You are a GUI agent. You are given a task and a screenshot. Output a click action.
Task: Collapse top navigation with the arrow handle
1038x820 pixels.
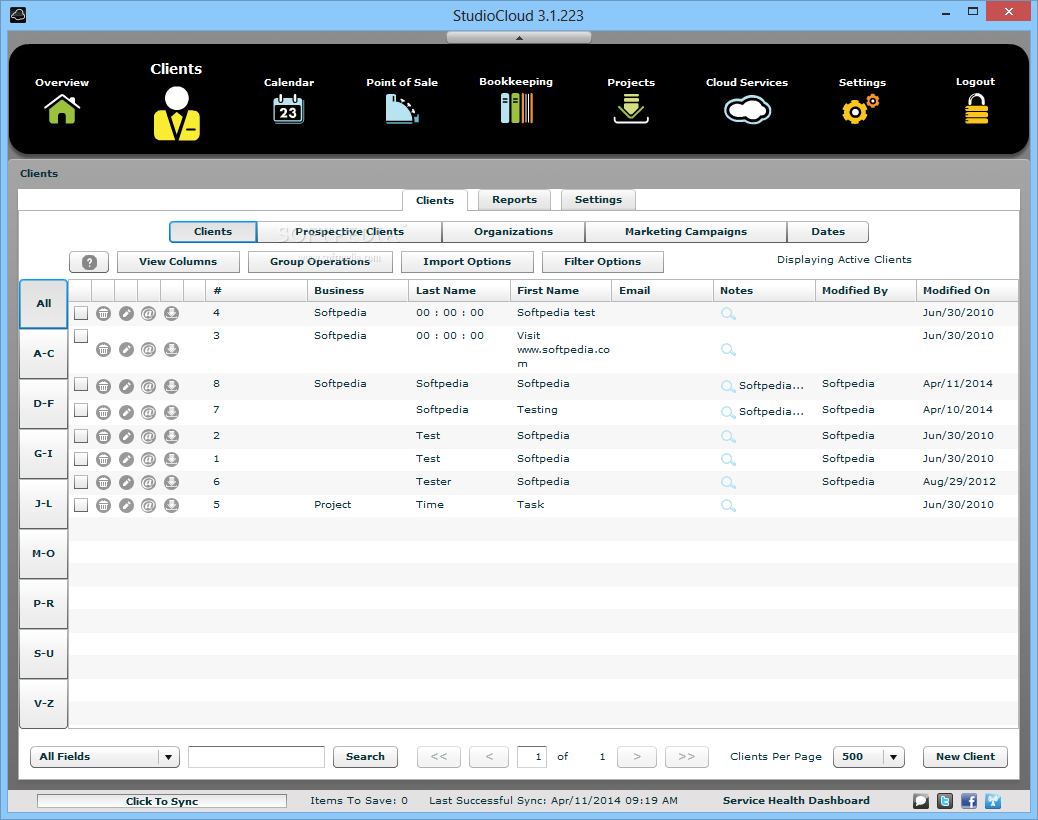[519, 38]
